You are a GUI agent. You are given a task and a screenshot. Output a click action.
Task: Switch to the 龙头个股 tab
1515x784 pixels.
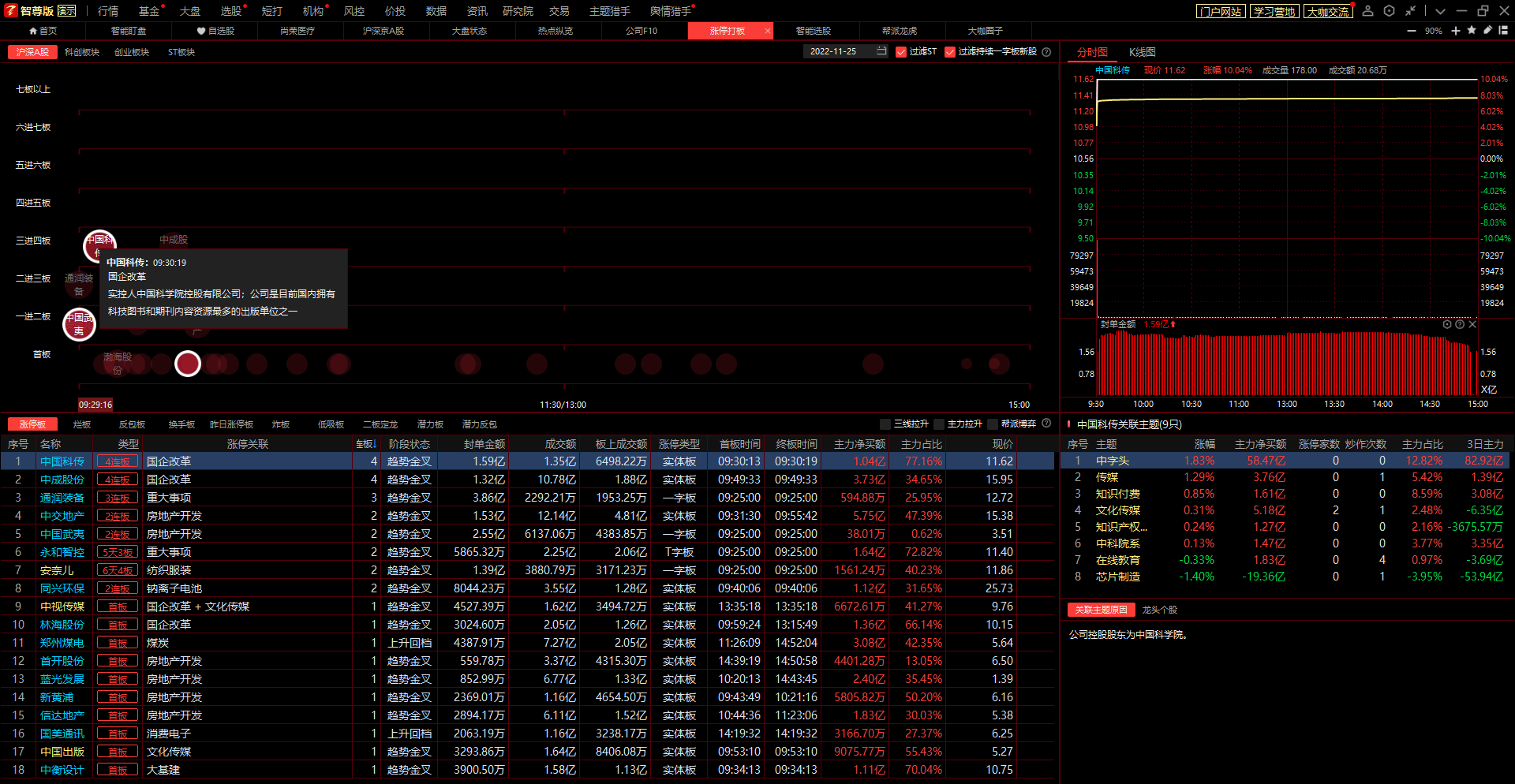coord(1159,610)
